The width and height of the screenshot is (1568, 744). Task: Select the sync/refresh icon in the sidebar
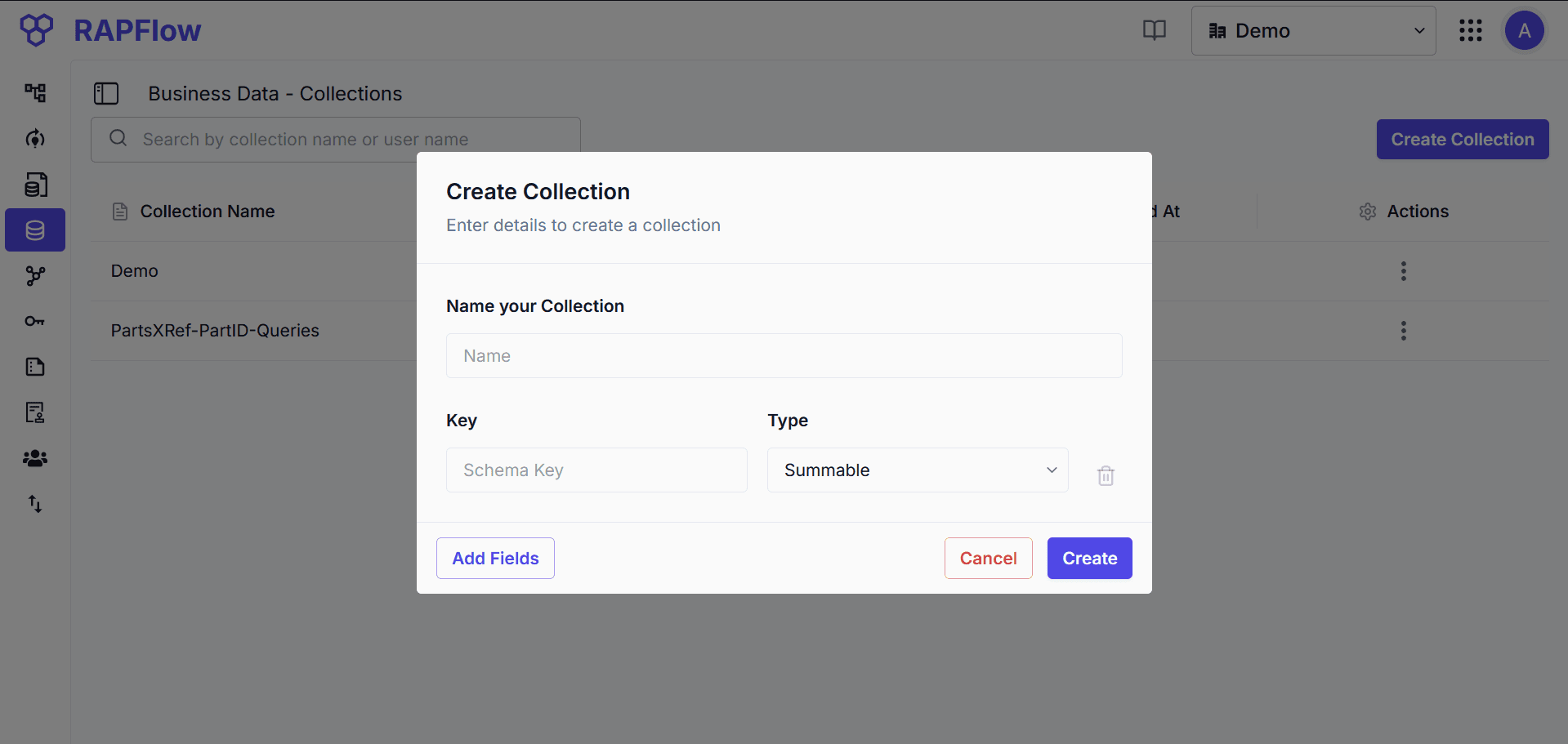coord(35,139)
